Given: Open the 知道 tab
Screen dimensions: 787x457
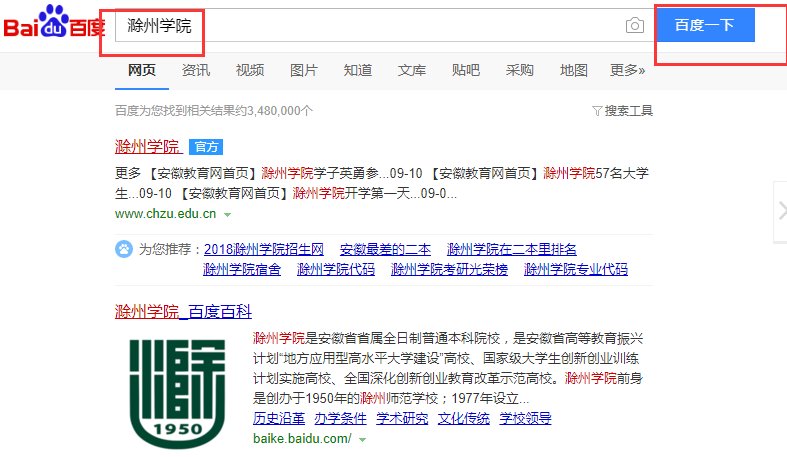Looking at the screenshot, I should tap(358, 70).
